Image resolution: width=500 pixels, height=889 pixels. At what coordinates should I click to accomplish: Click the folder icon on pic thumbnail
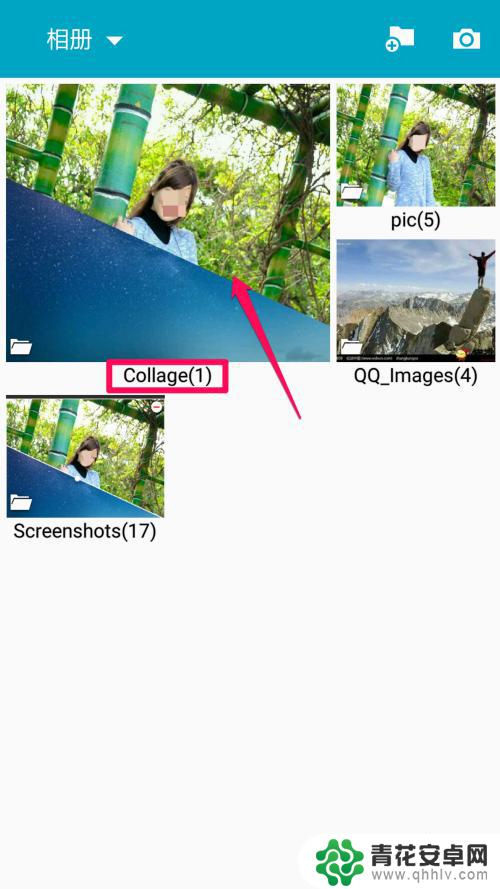[x=351, y=192]
